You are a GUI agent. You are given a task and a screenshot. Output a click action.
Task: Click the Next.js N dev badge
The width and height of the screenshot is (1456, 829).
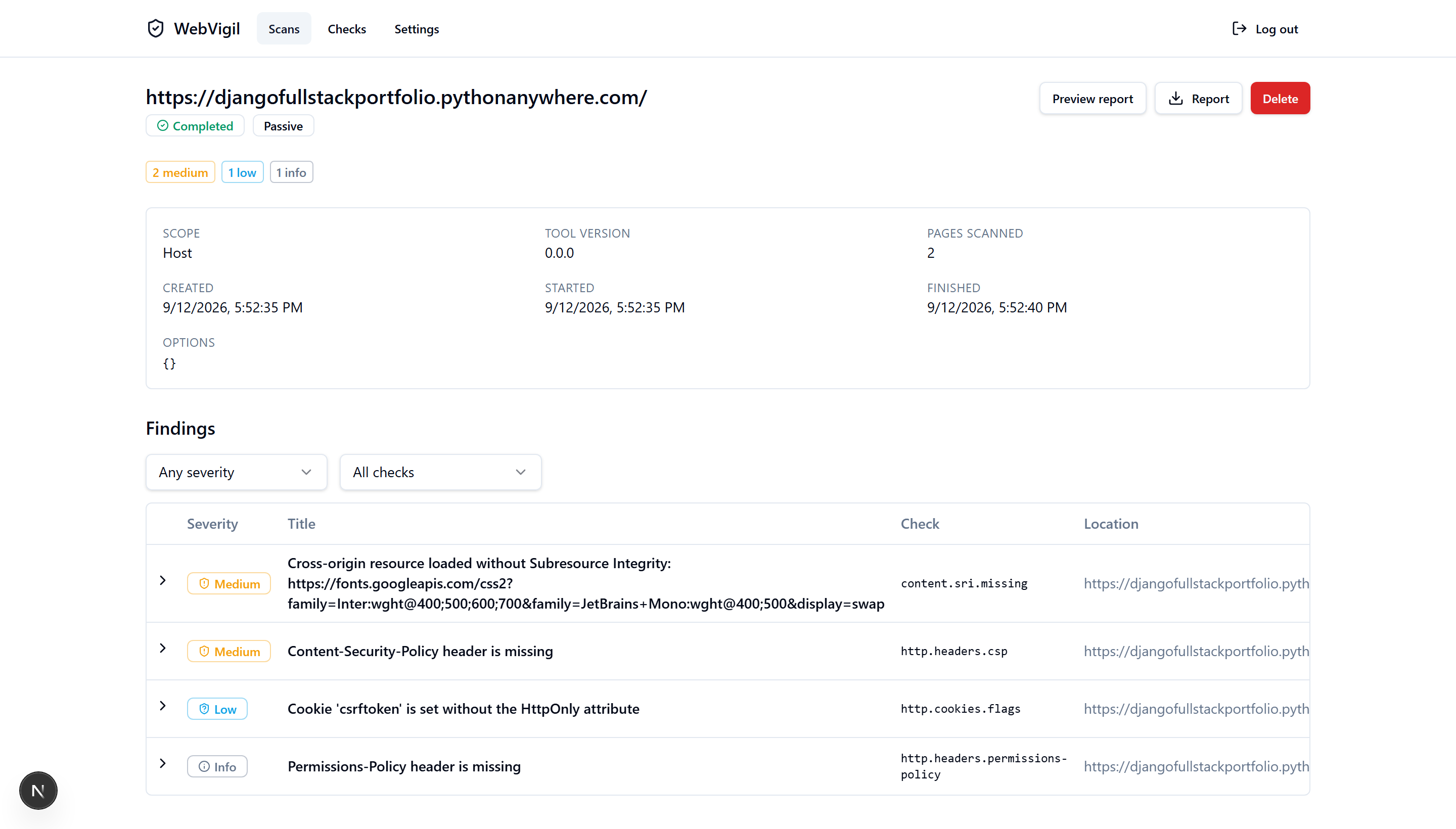tap(38, 790)
